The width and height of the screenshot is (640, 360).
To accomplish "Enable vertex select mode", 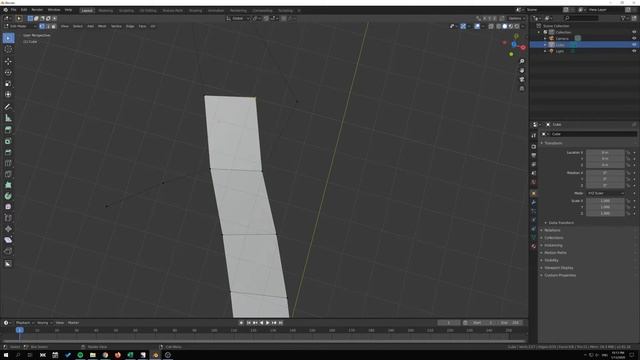I will 42,26.
